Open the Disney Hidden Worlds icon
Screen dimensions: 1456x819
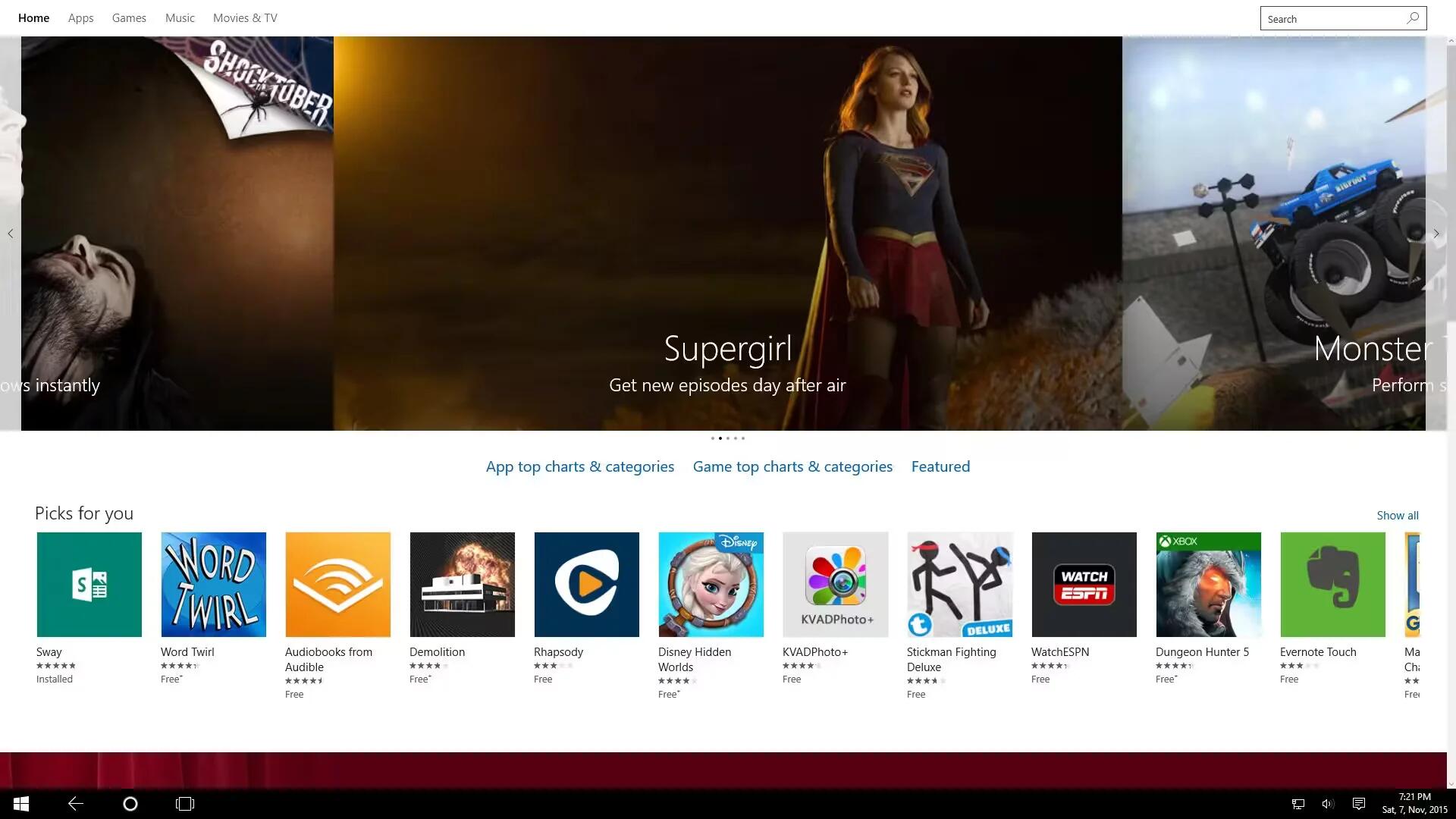click(711, 585)
